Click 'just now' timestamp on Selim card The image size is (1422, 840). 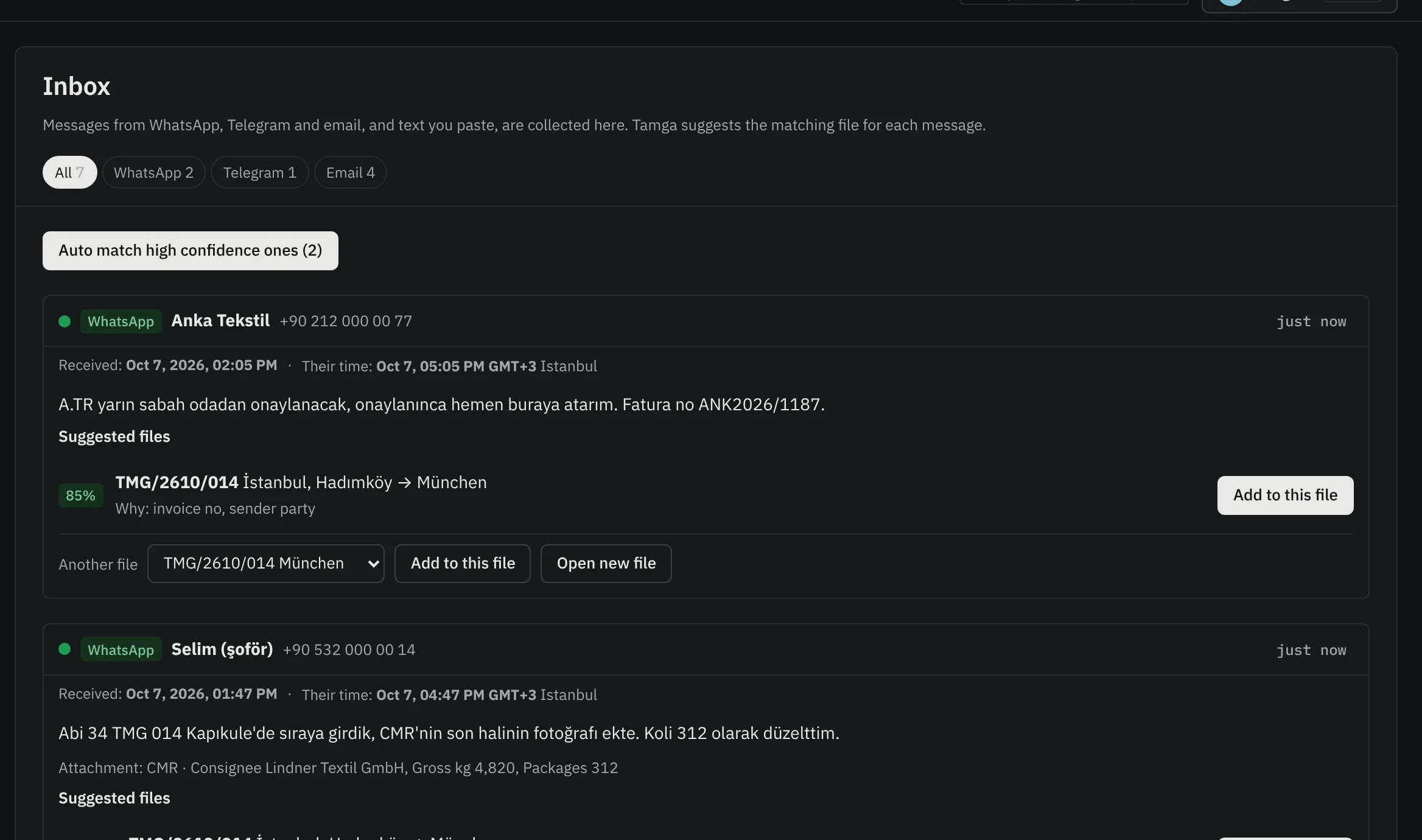(1311, 650)
